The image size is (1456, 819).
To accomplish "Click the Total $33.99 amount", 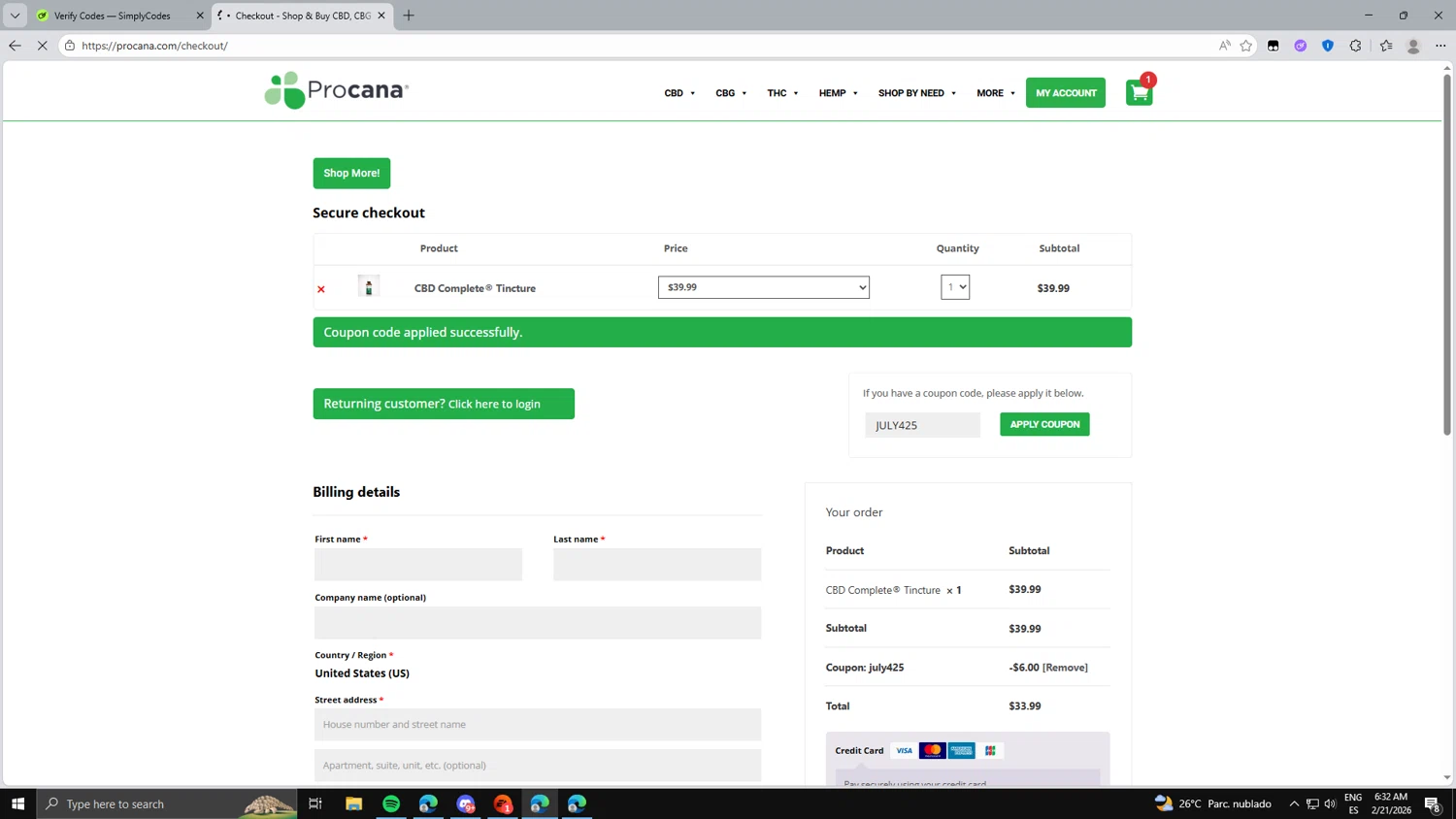I will click(1025, 706).
